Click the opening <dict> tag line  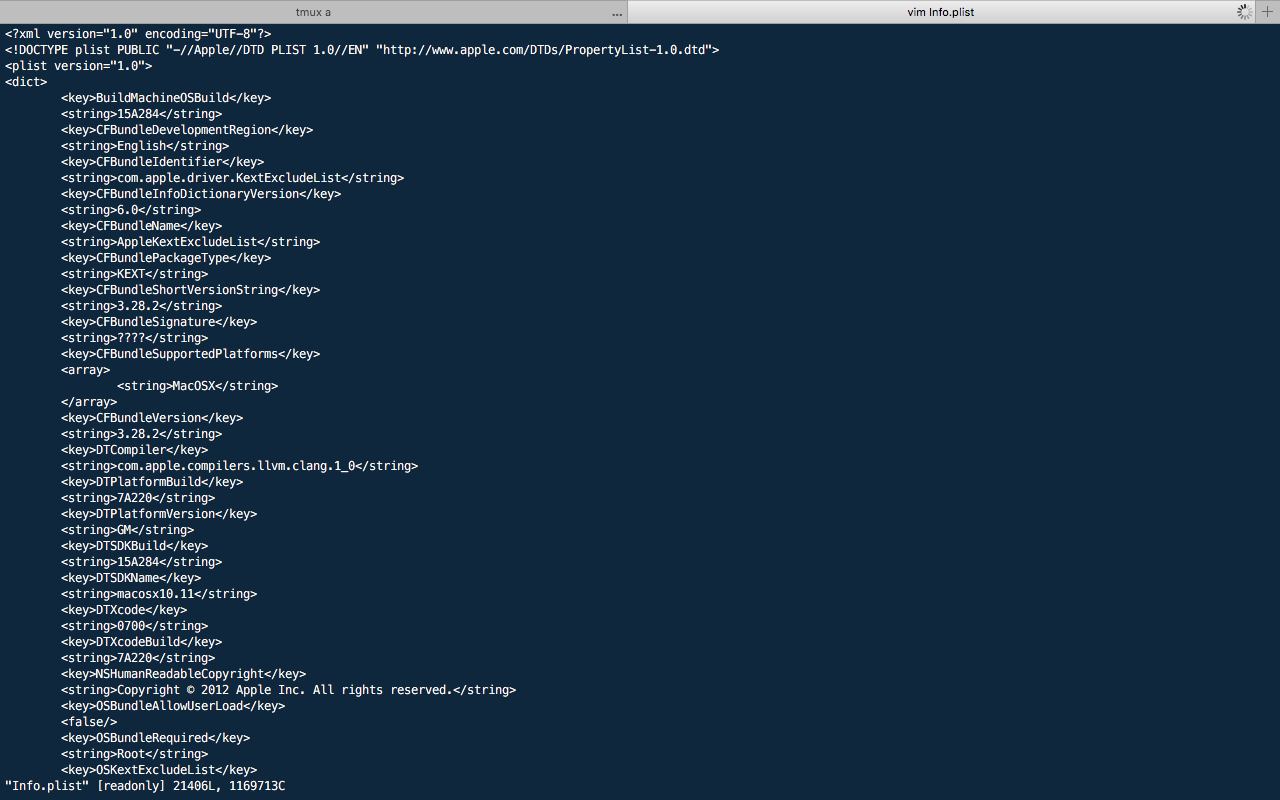click(26, 82)
